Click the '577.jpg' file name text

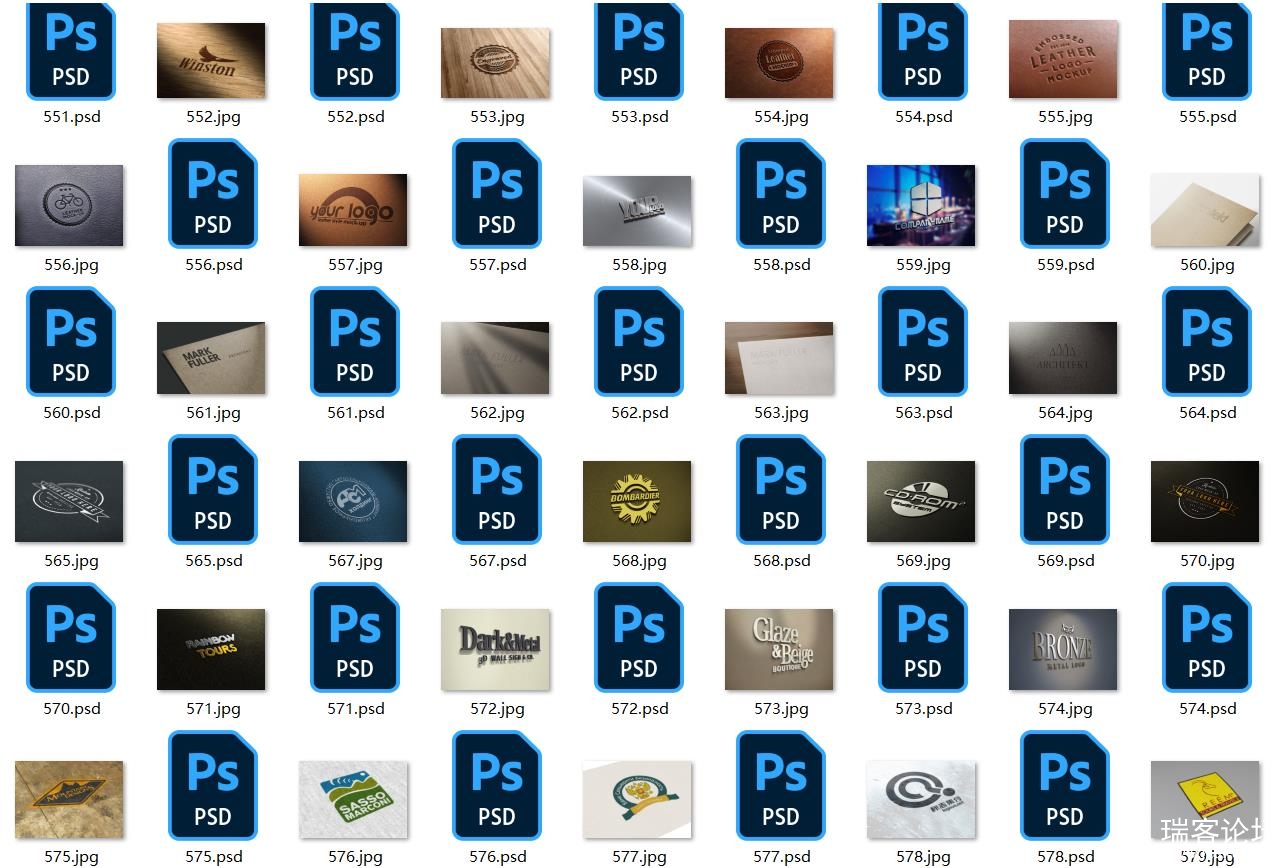[639, 857]
